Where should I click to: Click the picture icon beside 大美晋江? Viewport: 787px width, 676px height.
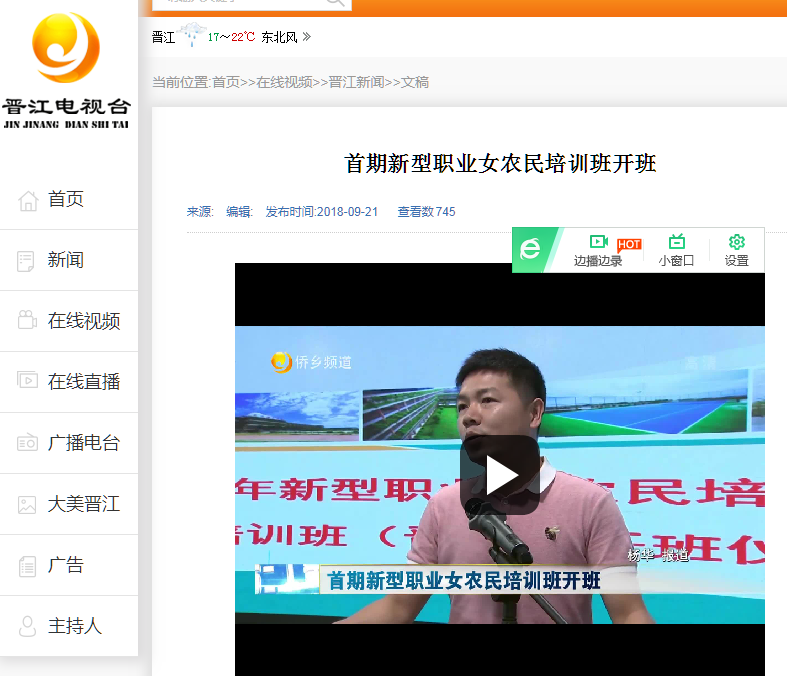click(x=27, y=504)
